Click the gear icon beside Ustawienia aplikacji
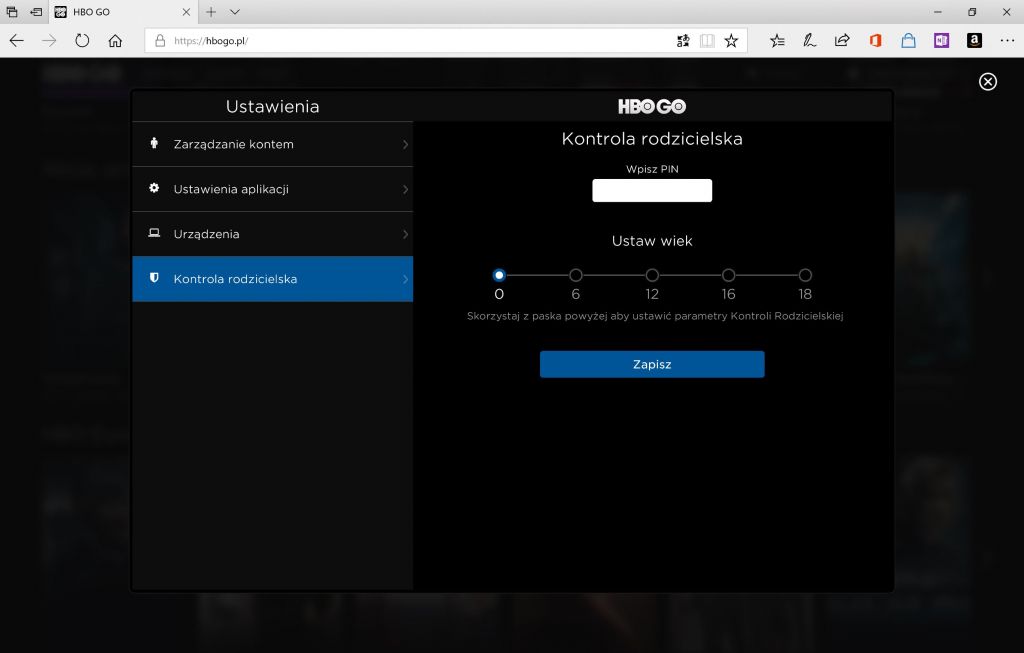 (x=154, y=188)
